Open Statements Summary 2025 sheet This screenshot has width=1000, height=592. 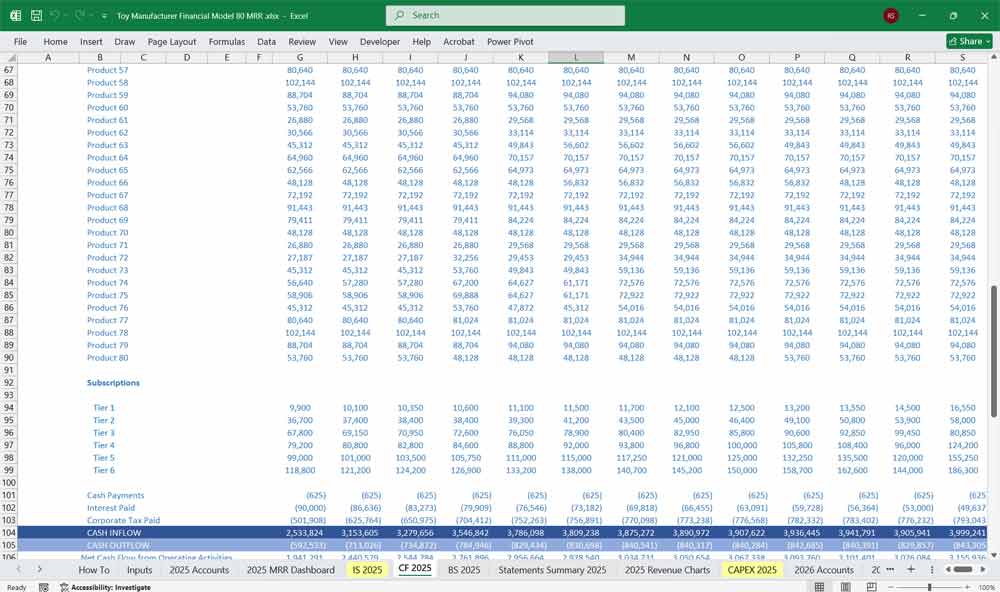552,570
